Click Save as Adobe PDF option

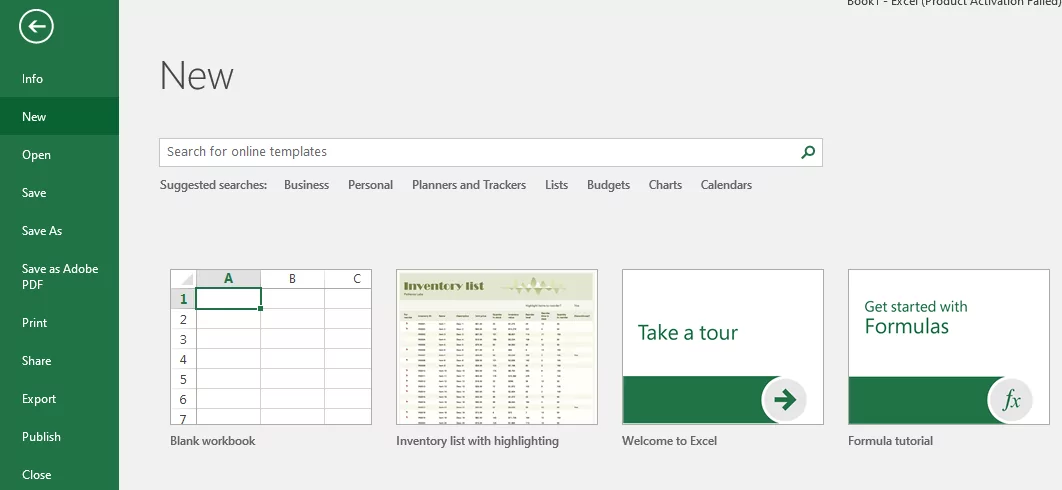(x=59, y=277)
